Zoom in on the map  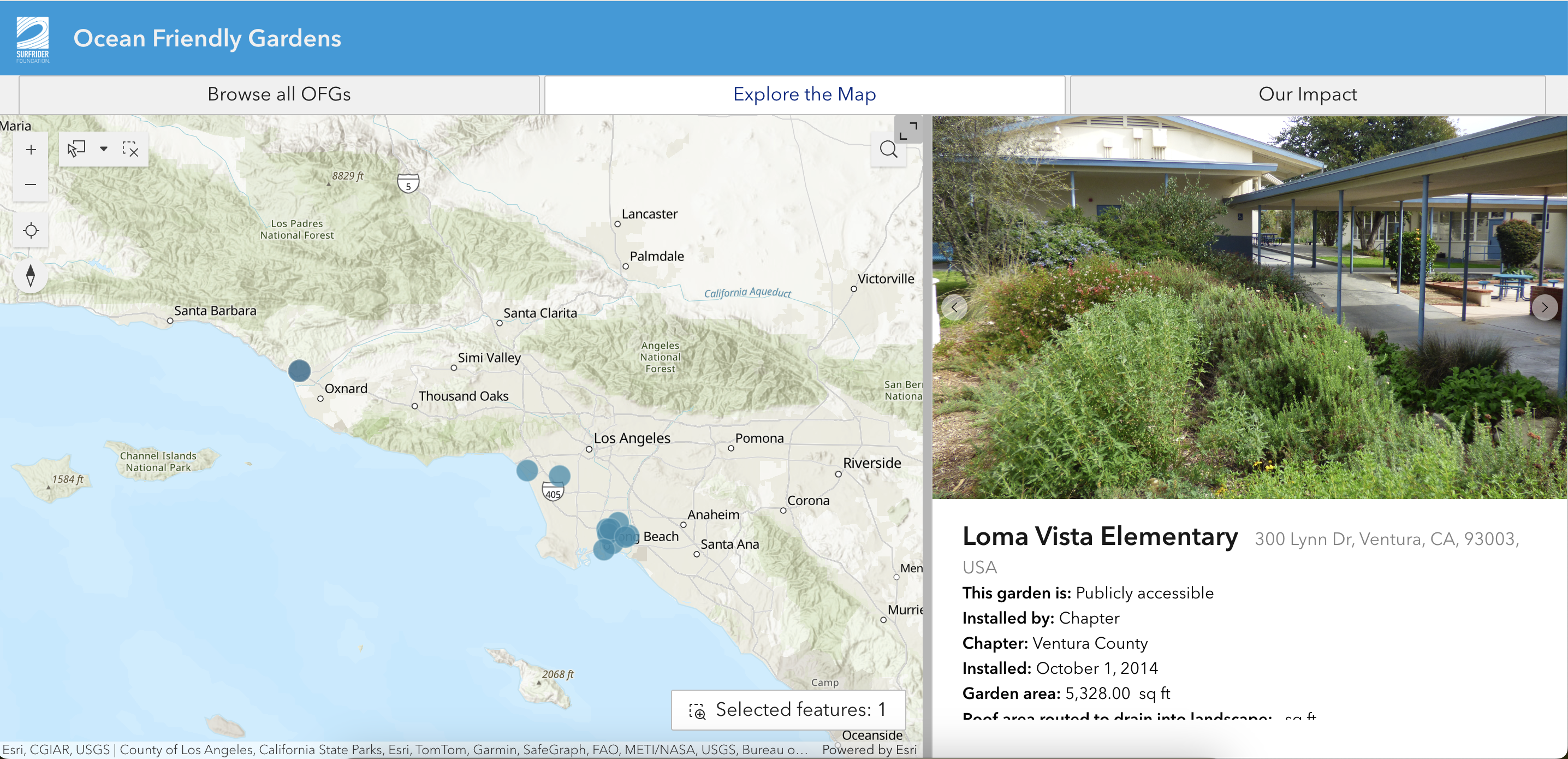31,150
